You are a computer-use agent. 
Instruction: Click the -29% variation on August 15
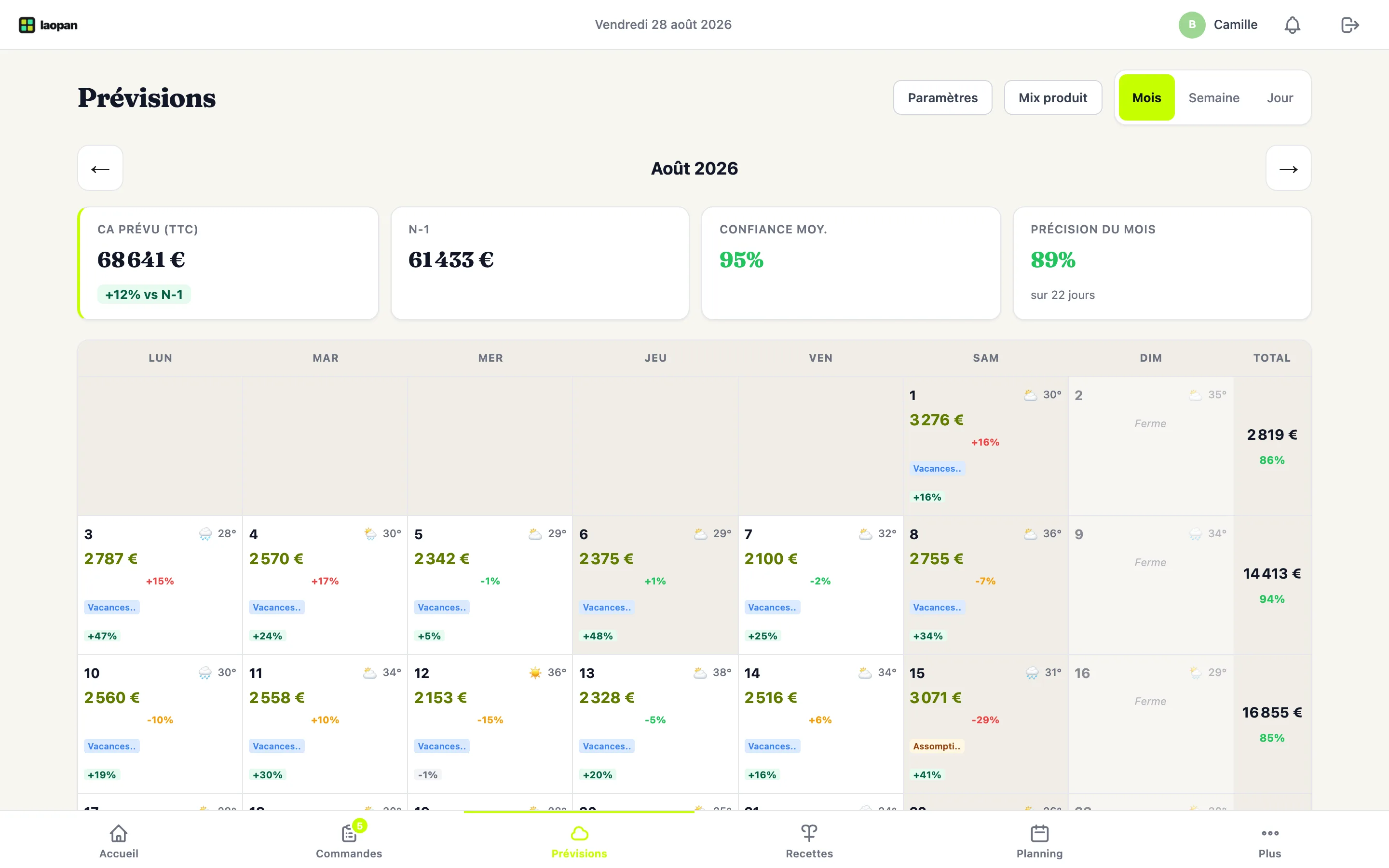pos(985,720)
